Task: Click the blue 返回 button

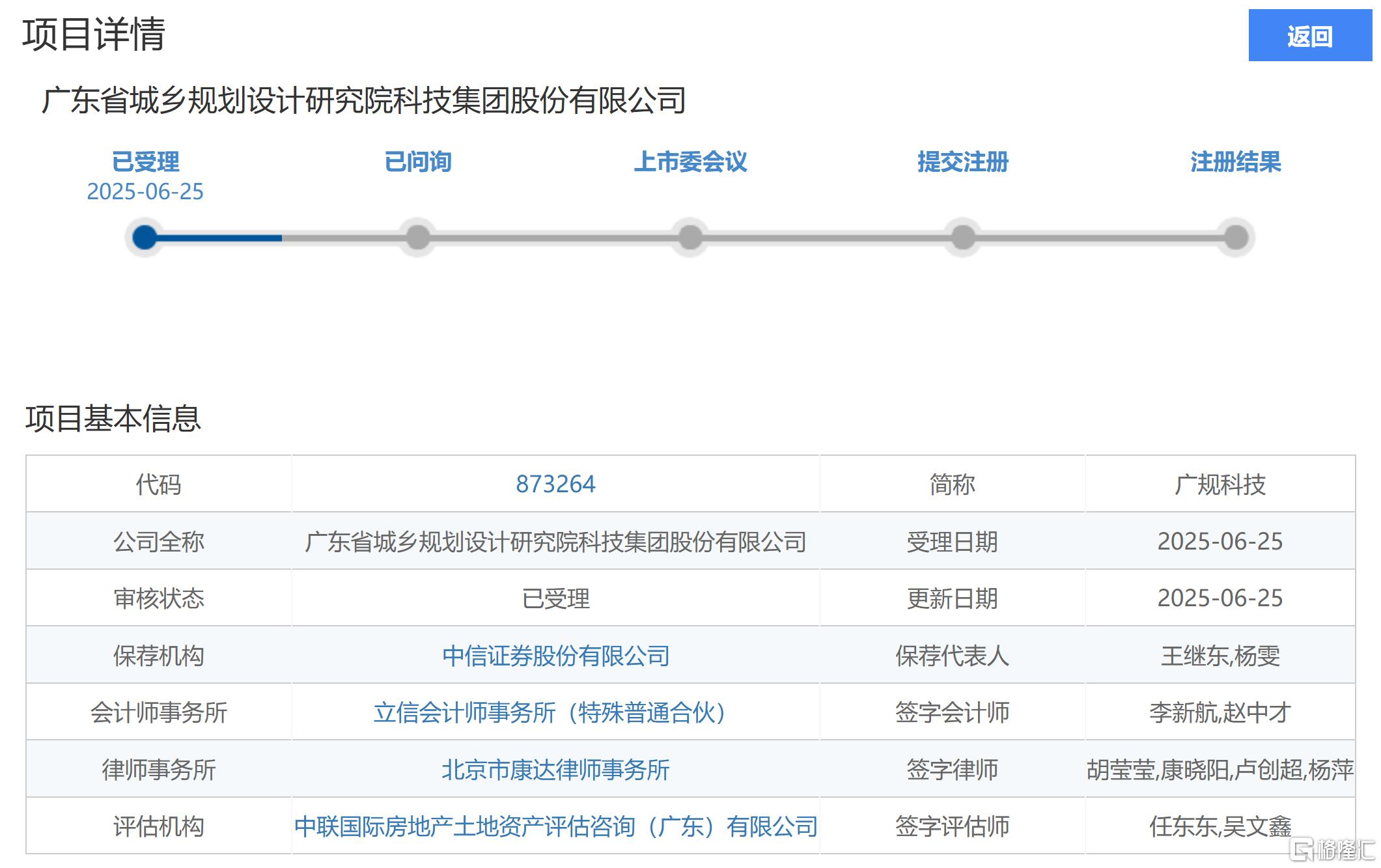Action: [x=1309, y=36]
